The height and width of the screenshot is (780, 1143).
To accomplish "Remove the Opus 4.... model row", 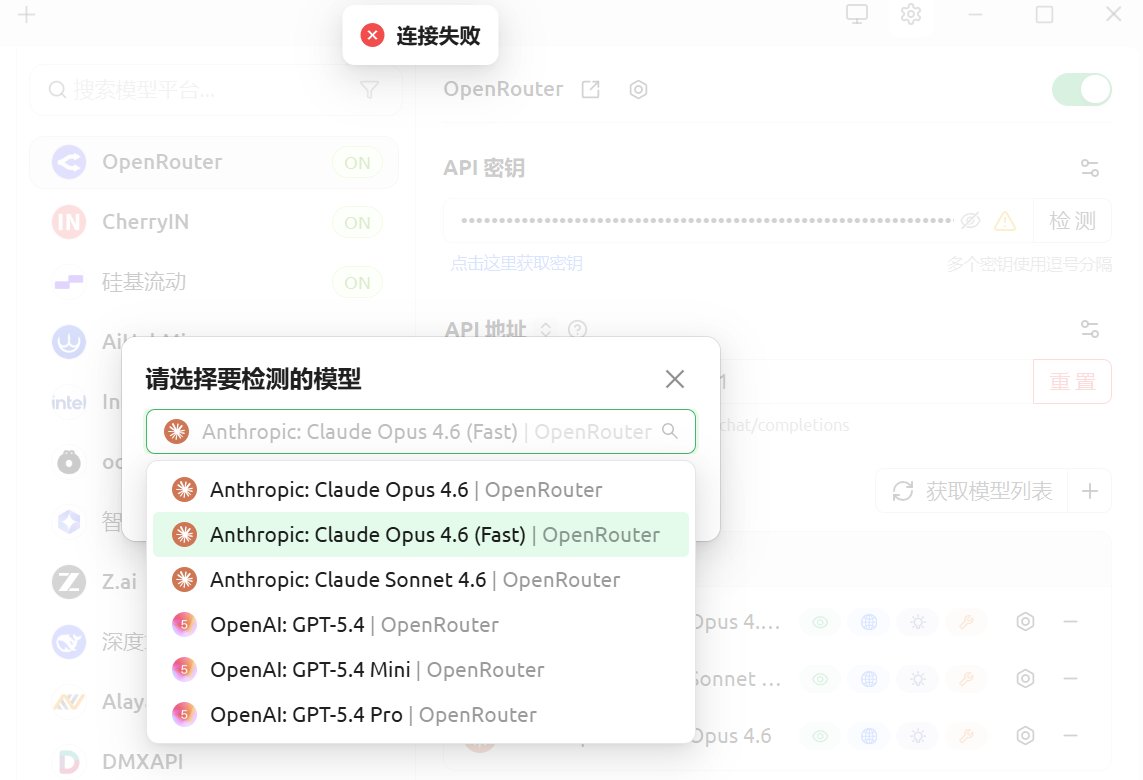I will point(1070,622).
